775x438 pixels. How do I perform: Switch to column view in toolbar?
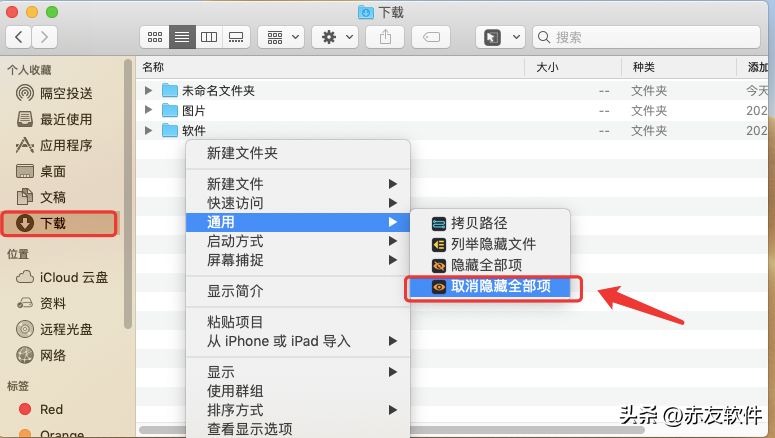coord(209,37)
